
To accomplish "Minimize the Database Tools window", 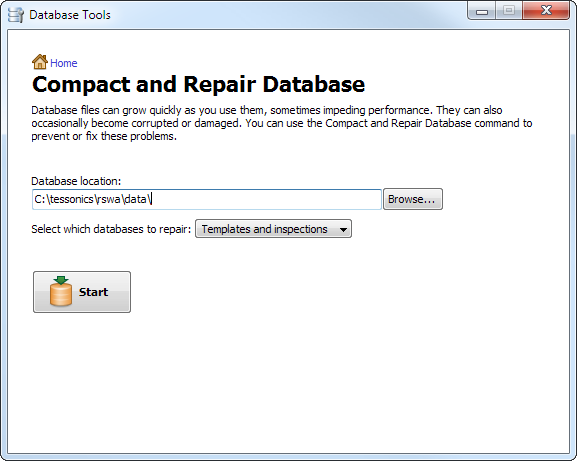I will click(x=482, y=11).
